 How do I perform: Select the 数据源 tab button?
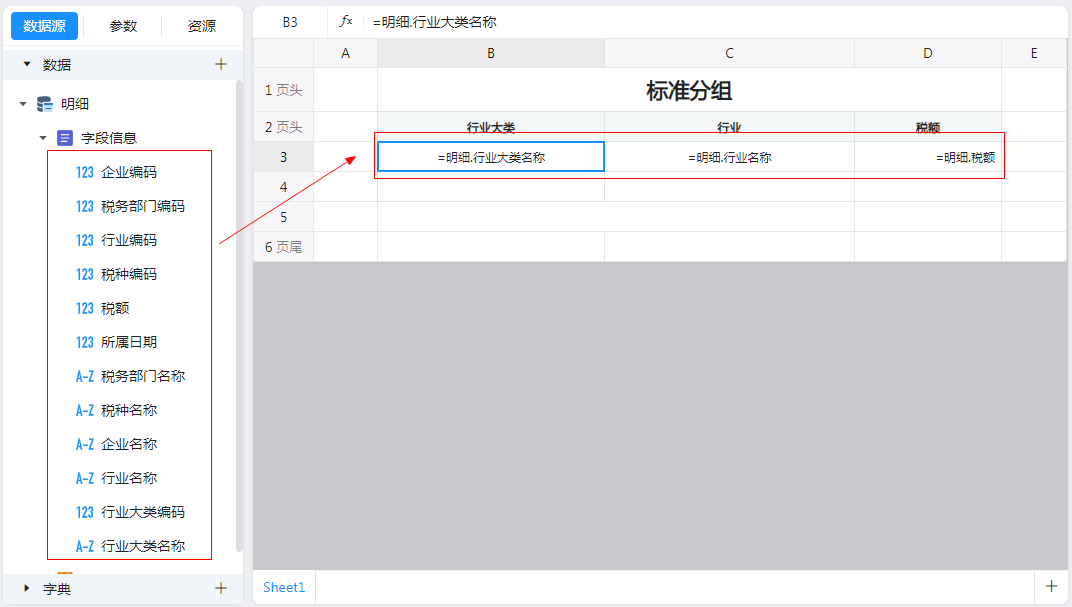coord(44,26)
